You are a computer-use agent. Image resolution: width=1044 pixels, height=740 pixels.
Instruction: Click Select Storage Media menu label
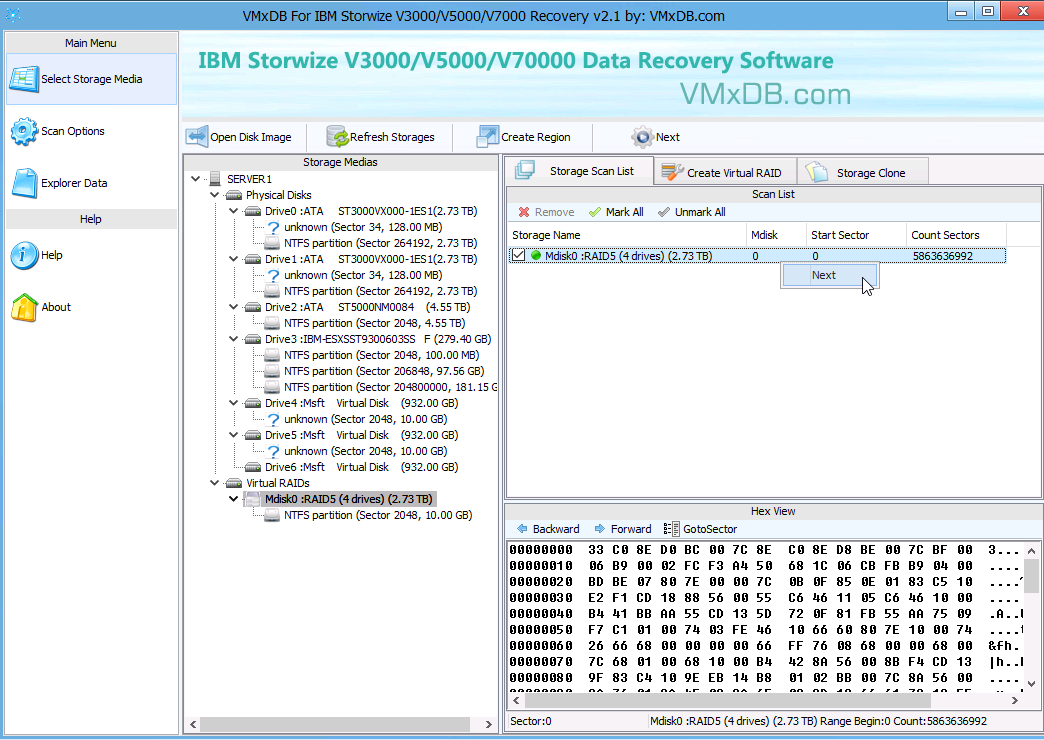pos(92,79)
